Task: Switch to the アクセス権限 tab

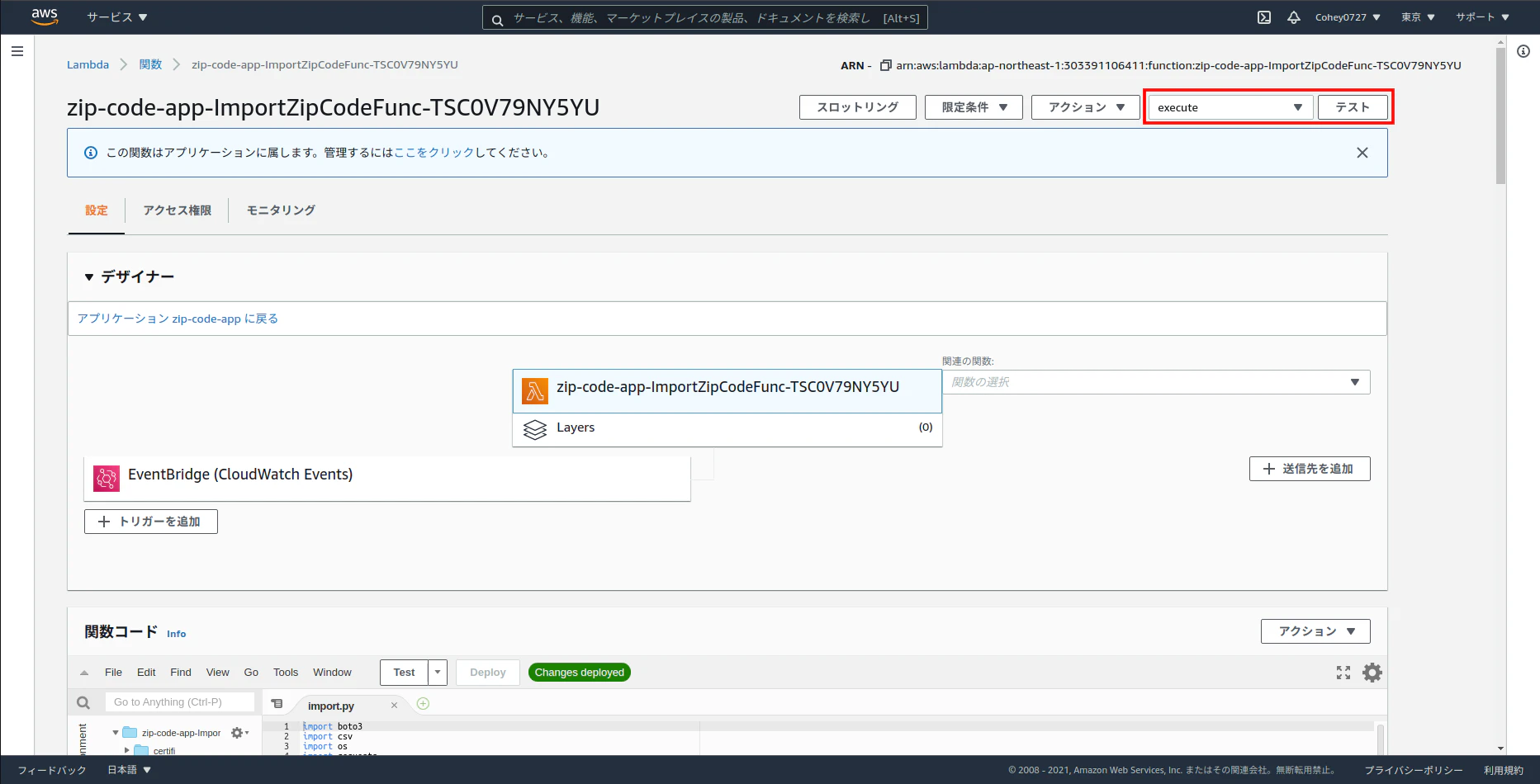Action: tap(177, 210)
